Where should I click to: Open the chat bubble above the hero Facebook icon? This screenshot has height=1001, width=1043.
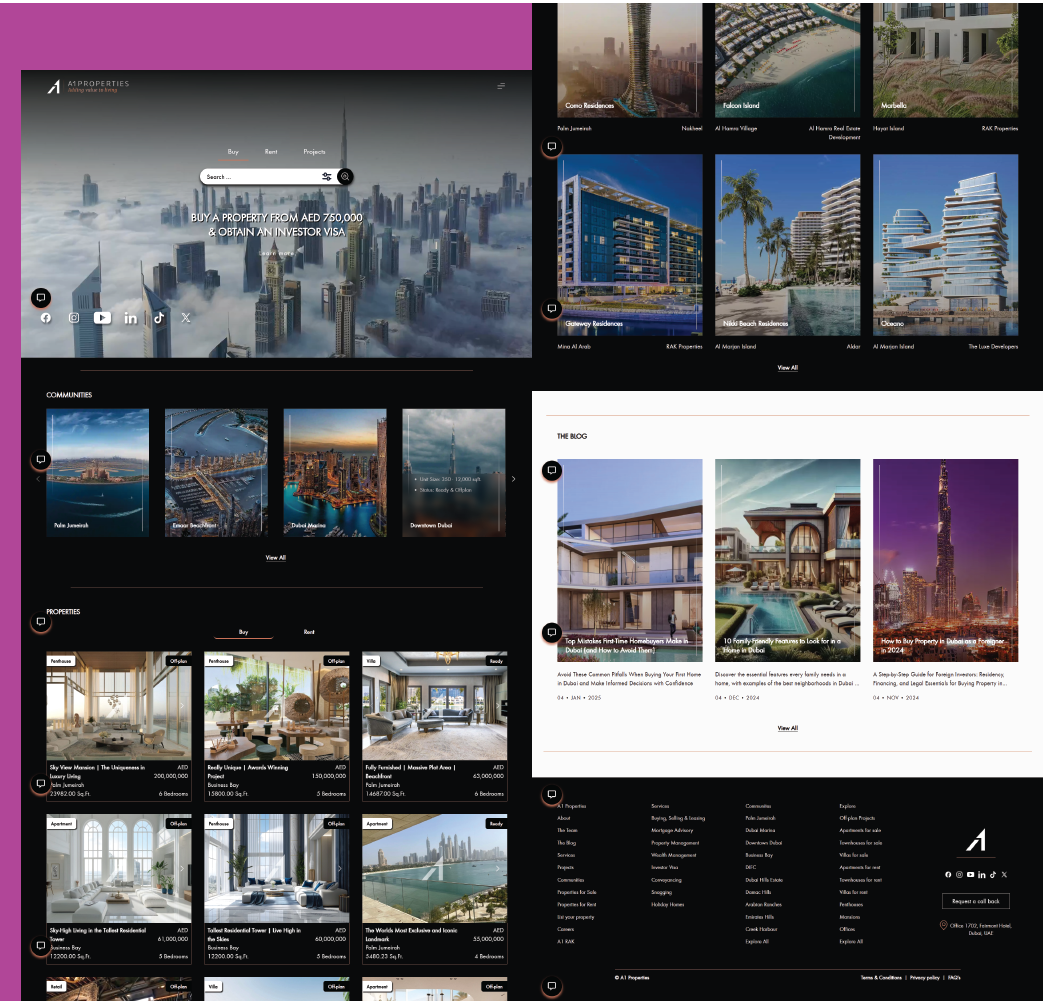(40, 298)
